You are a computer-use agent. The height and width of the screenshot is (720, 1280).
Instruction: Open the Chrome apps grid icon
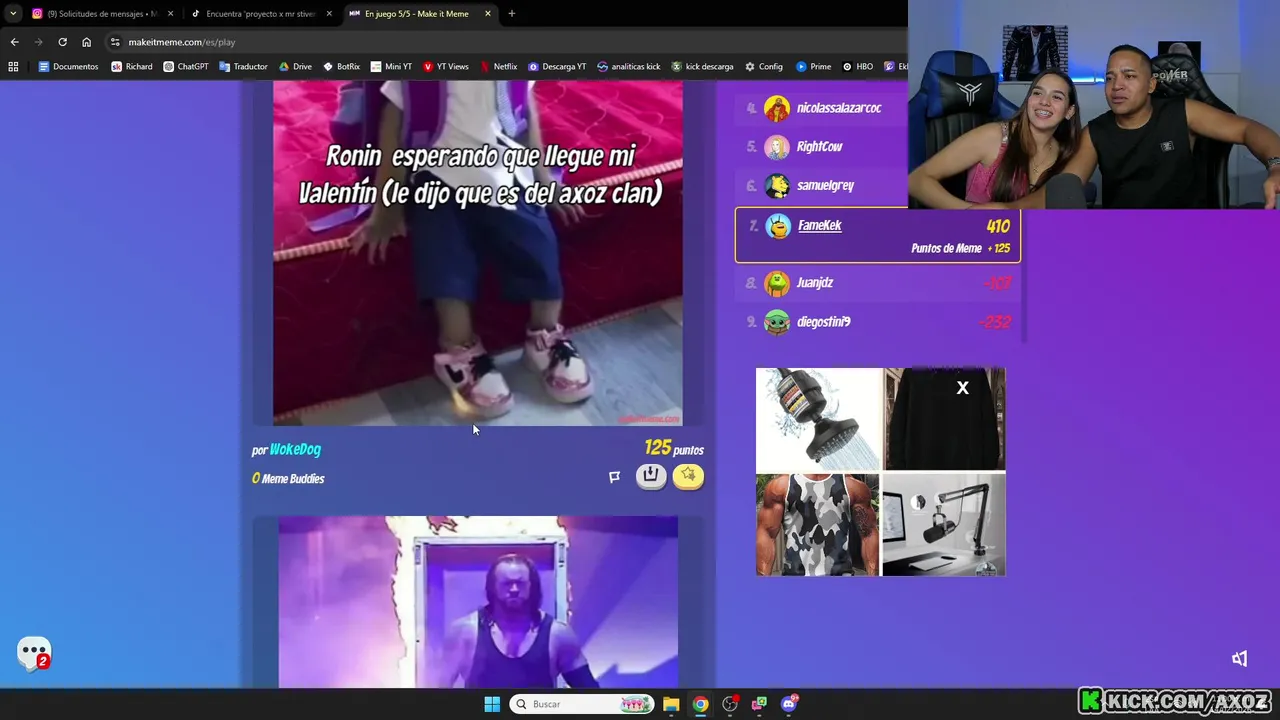13,67
